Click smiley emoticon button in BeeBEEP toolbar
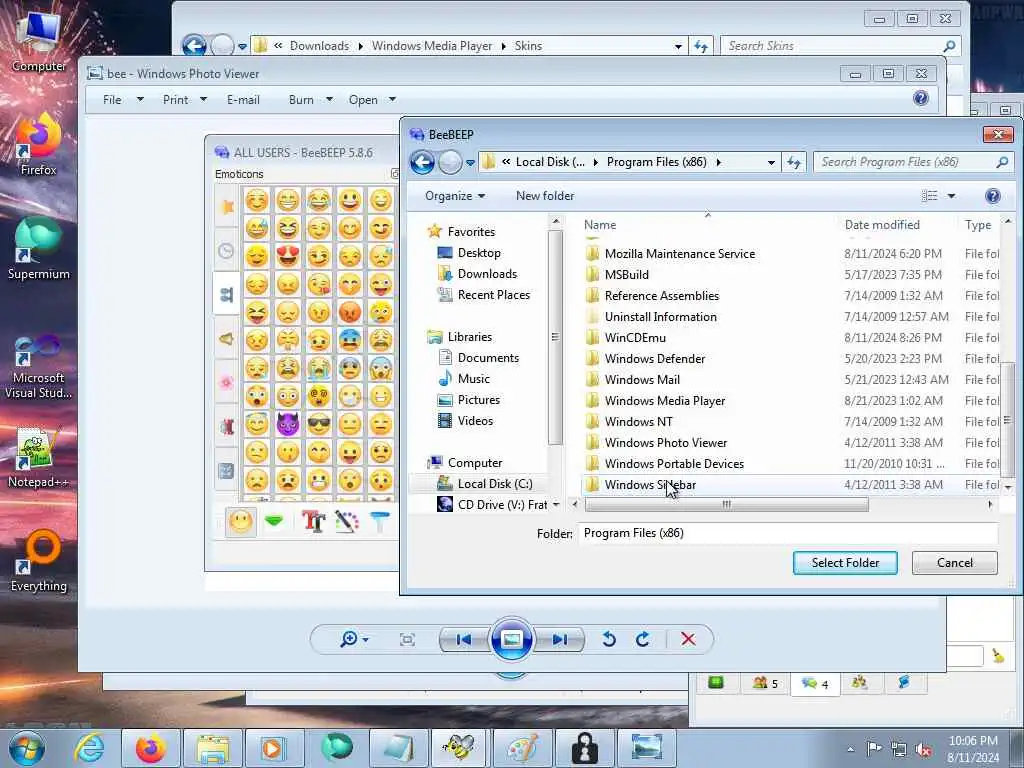This screenshot has height=768, width=1024. (x=241, y=521)
